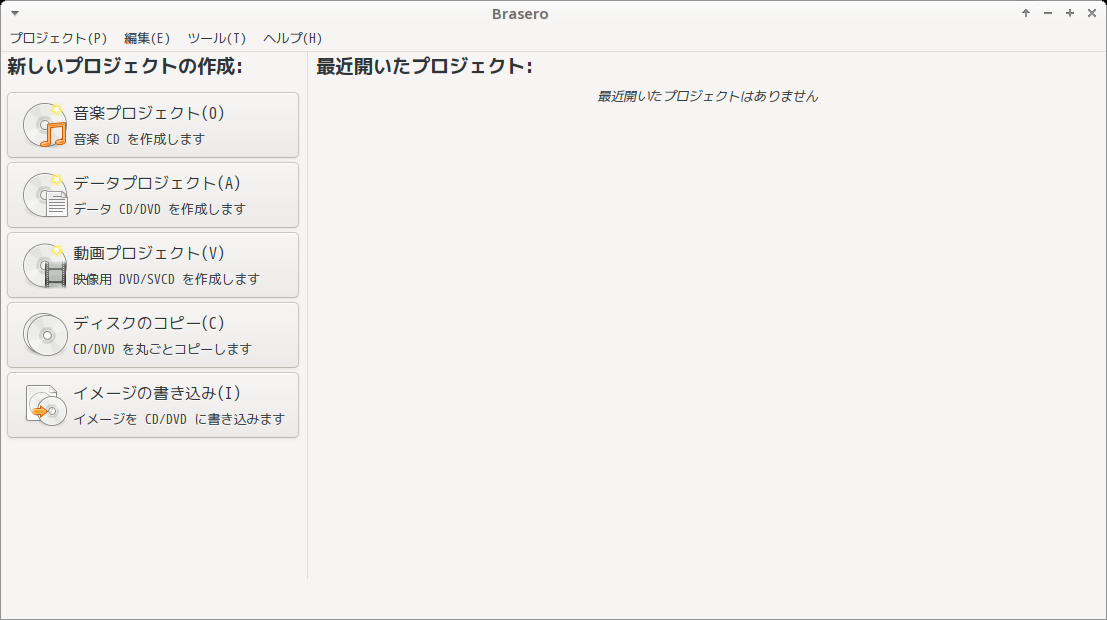
Task: Open the 編集(E) menu
Action: pyautogui.click(x=147, y=38)
